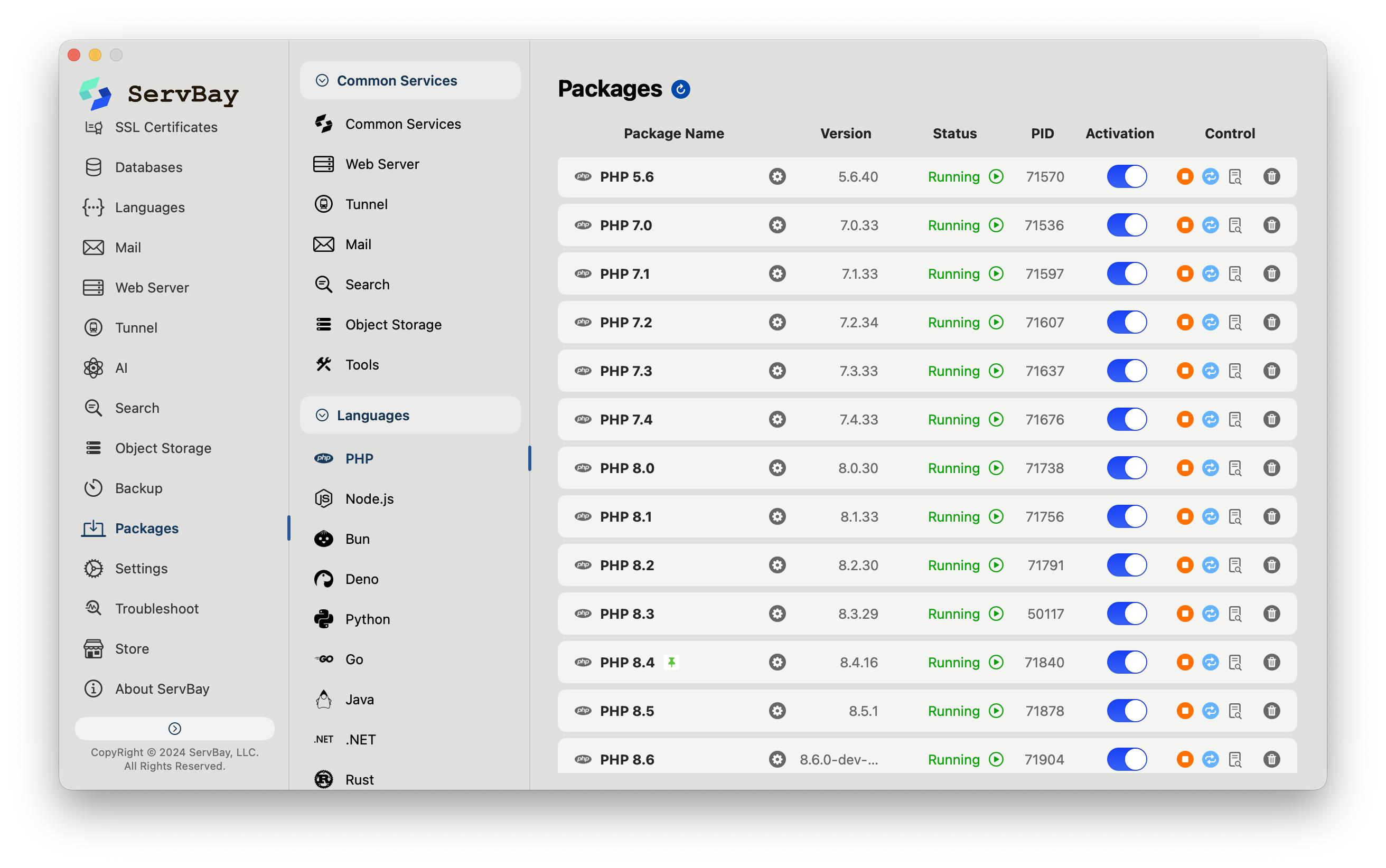Viewport: 1386px width, 868px height.
Task: View the log for PHP 7.1
Action: pyautogui.click(x=1234, y=274)
